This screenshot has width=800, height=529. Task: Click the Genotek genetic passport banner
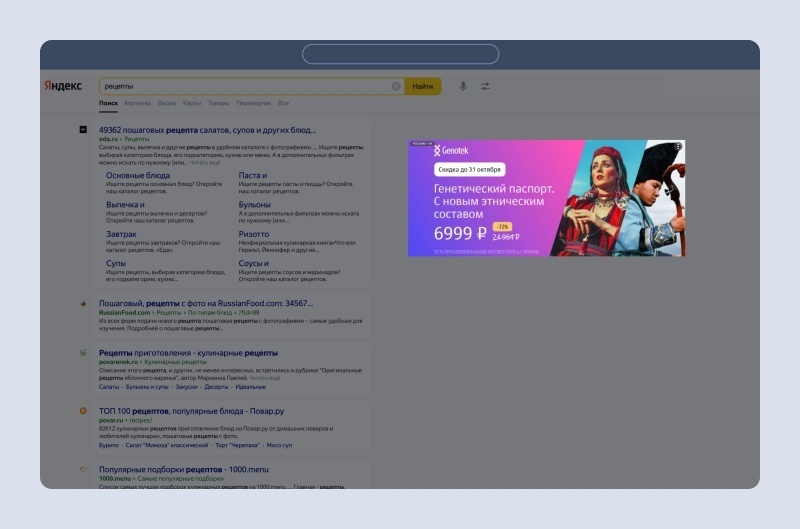pos(546,198)
